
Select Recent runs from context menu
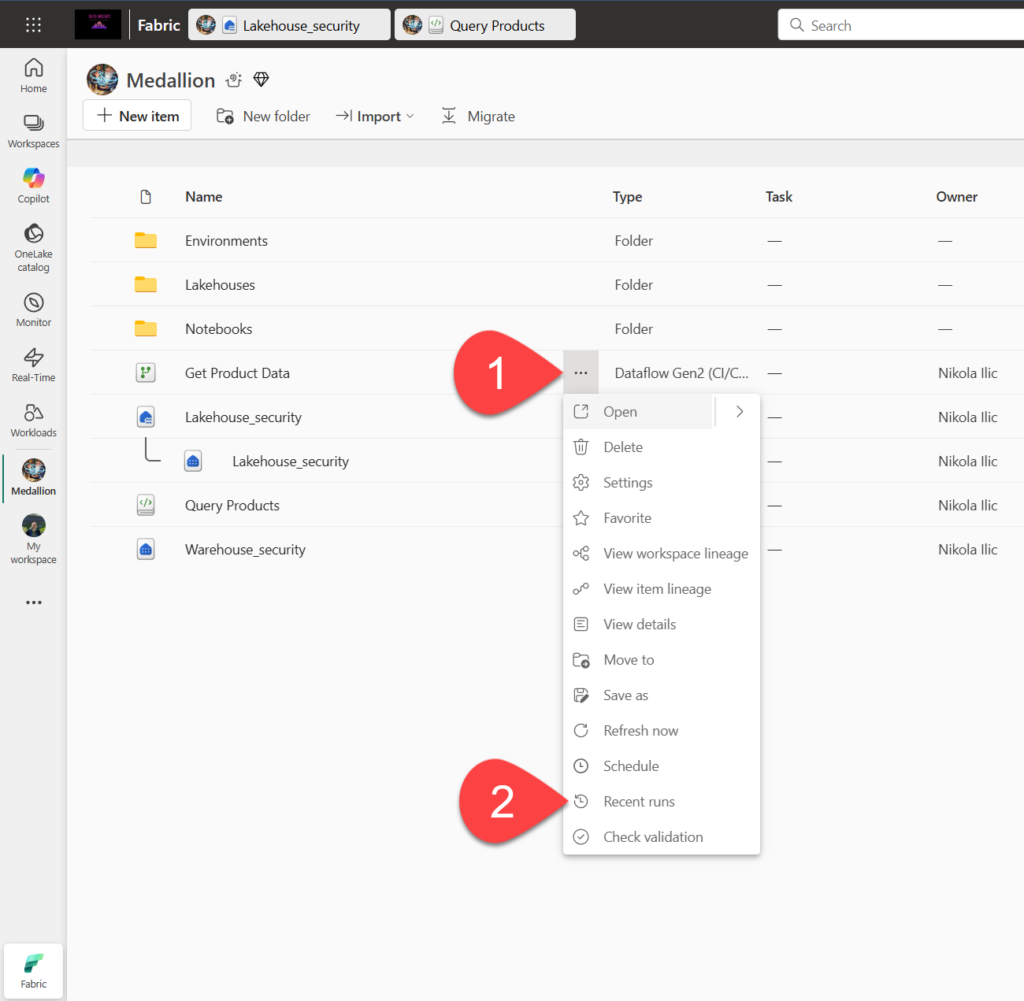point(638,801)
